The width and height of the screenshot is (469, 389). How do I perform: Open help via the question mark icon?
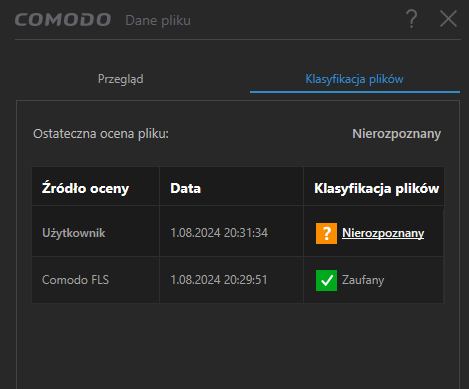coord(412,19)
